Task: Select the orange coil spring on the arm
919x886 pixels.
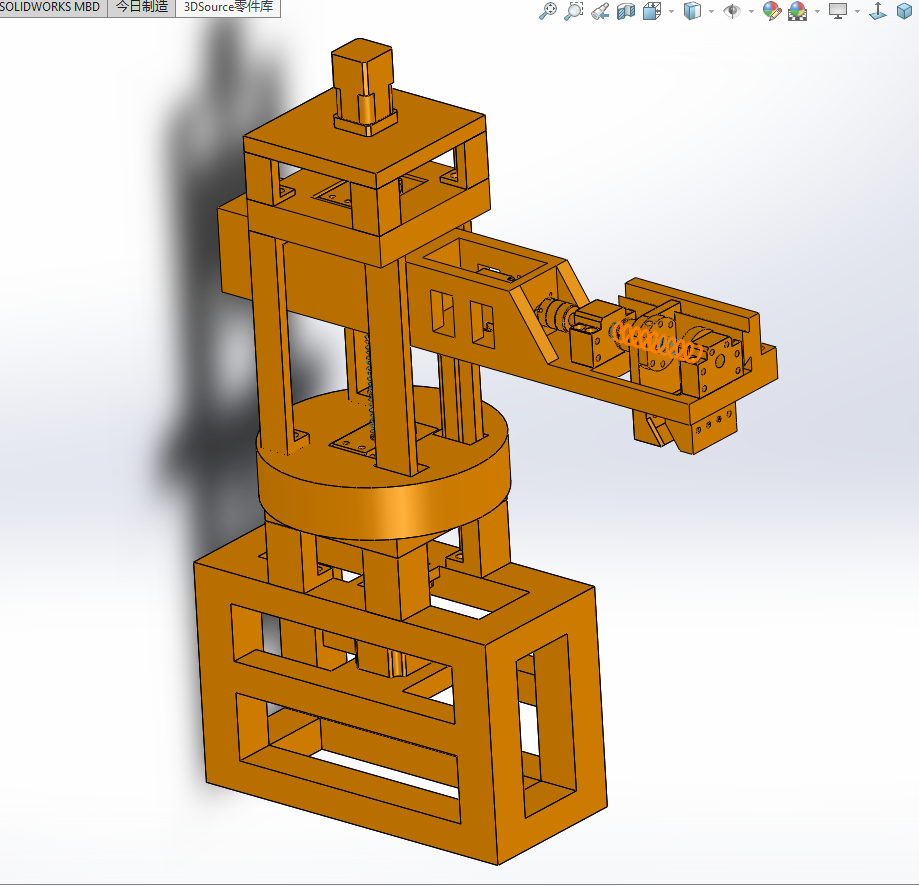Action: click(656, 340)
